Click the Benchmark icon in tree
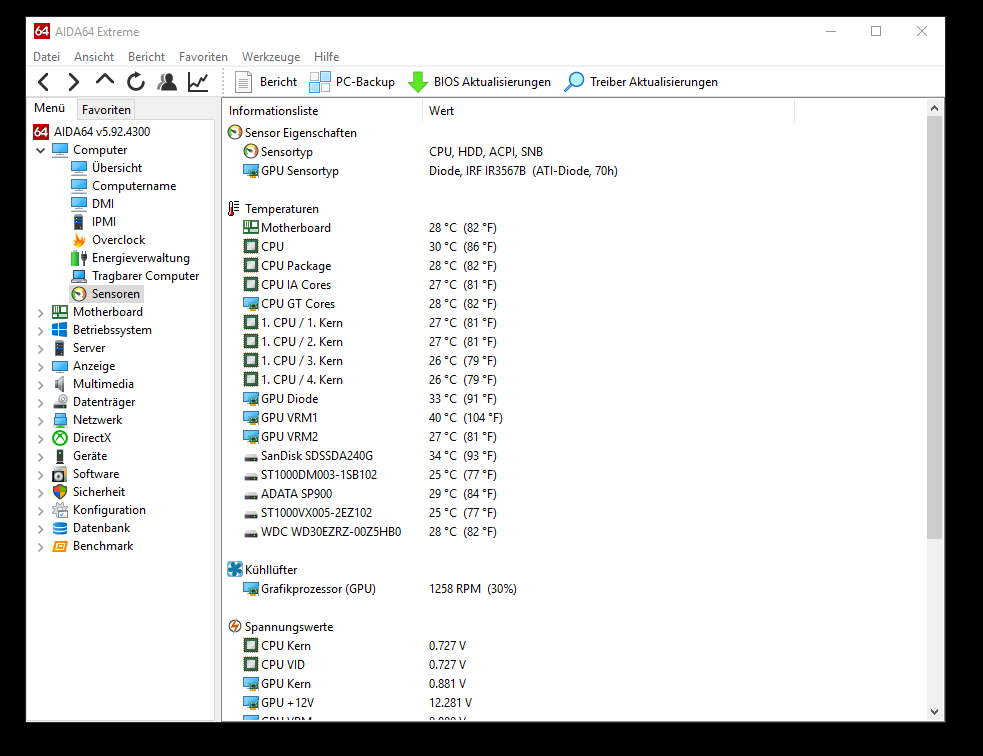Screen dimensions: 983x756 pos(60,547)
